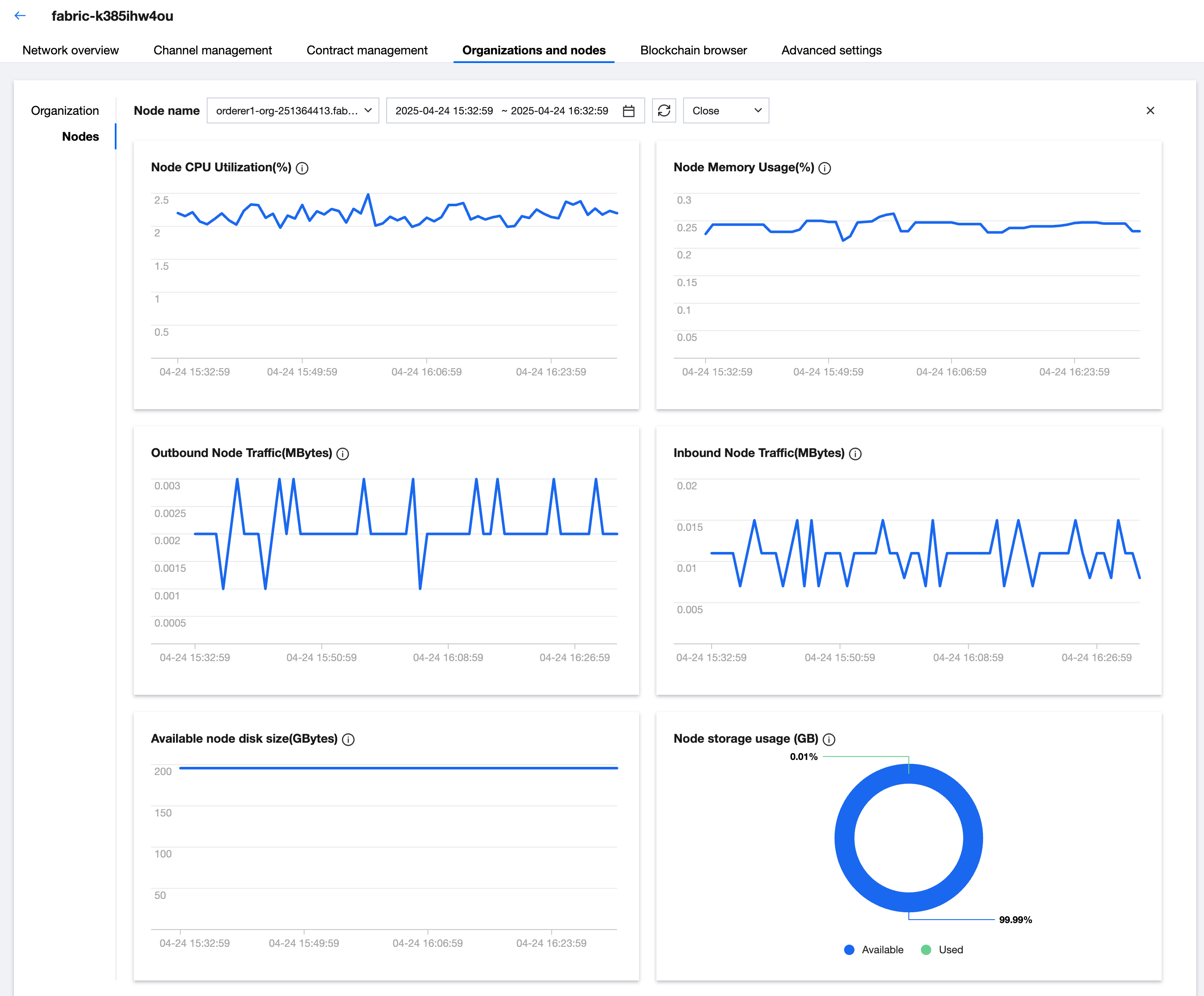Viewport: 1204px width, 996px height.
Task: Open the calendar icon in date range field
Action: tap(628, 110)
